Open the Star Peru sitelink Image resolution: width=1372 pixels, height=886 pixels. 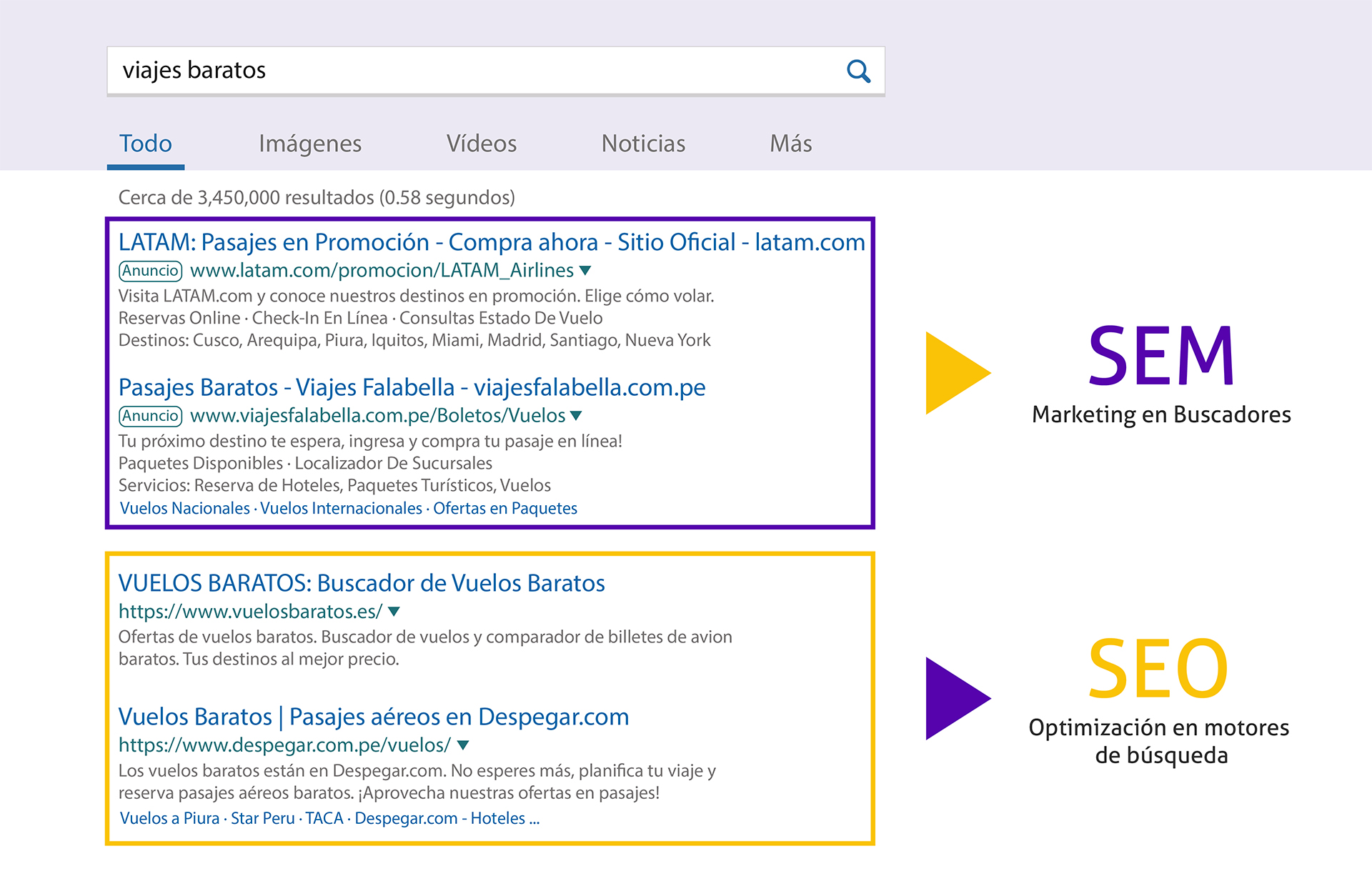(262, 818)
